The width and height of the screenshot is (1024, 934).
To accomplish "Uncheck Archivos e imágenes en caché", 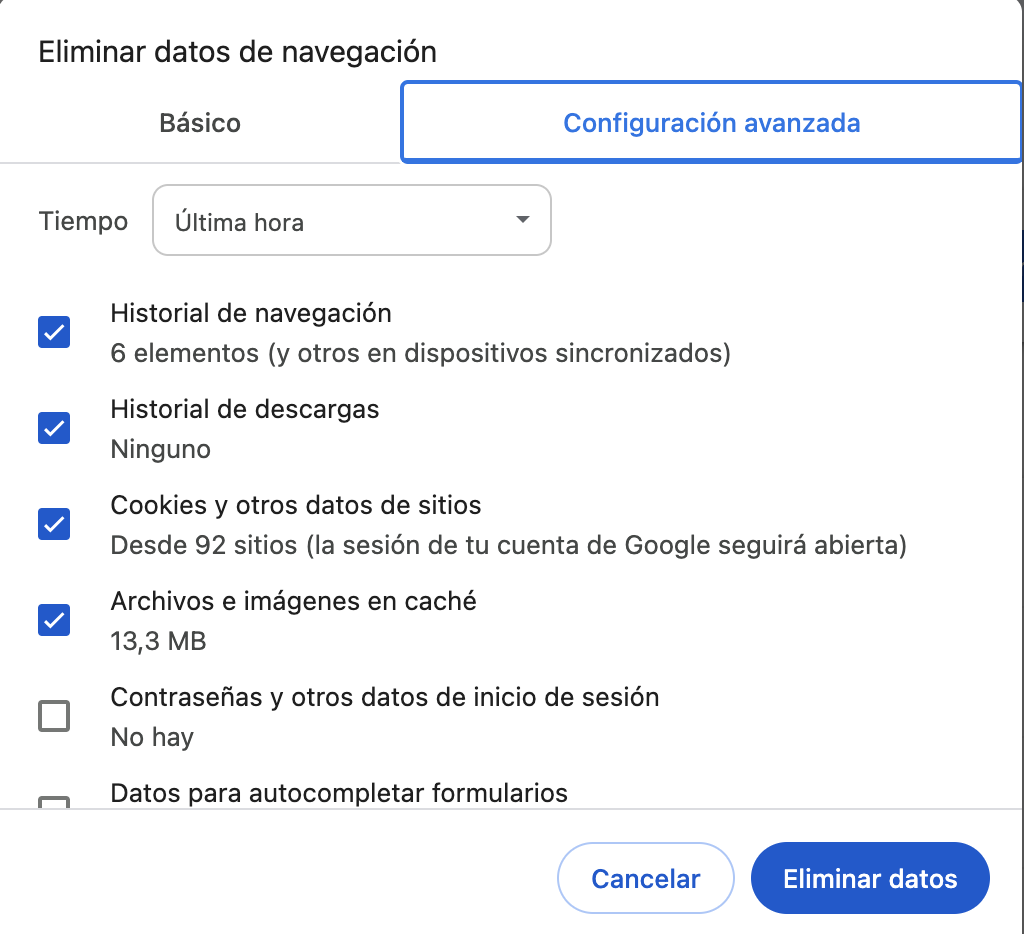I will point(53,620).
